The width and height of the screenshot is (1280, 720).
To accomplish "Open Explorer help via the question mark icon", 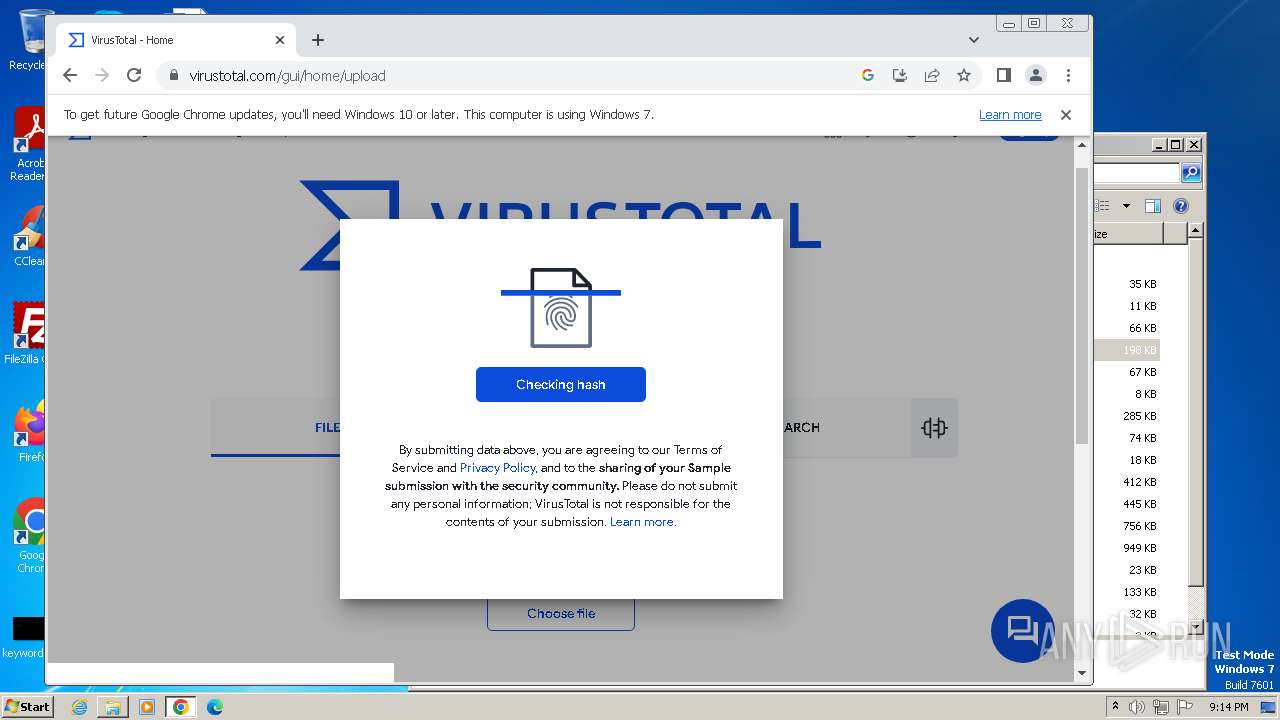I will pyautogui.click(x=1181, y=206).
